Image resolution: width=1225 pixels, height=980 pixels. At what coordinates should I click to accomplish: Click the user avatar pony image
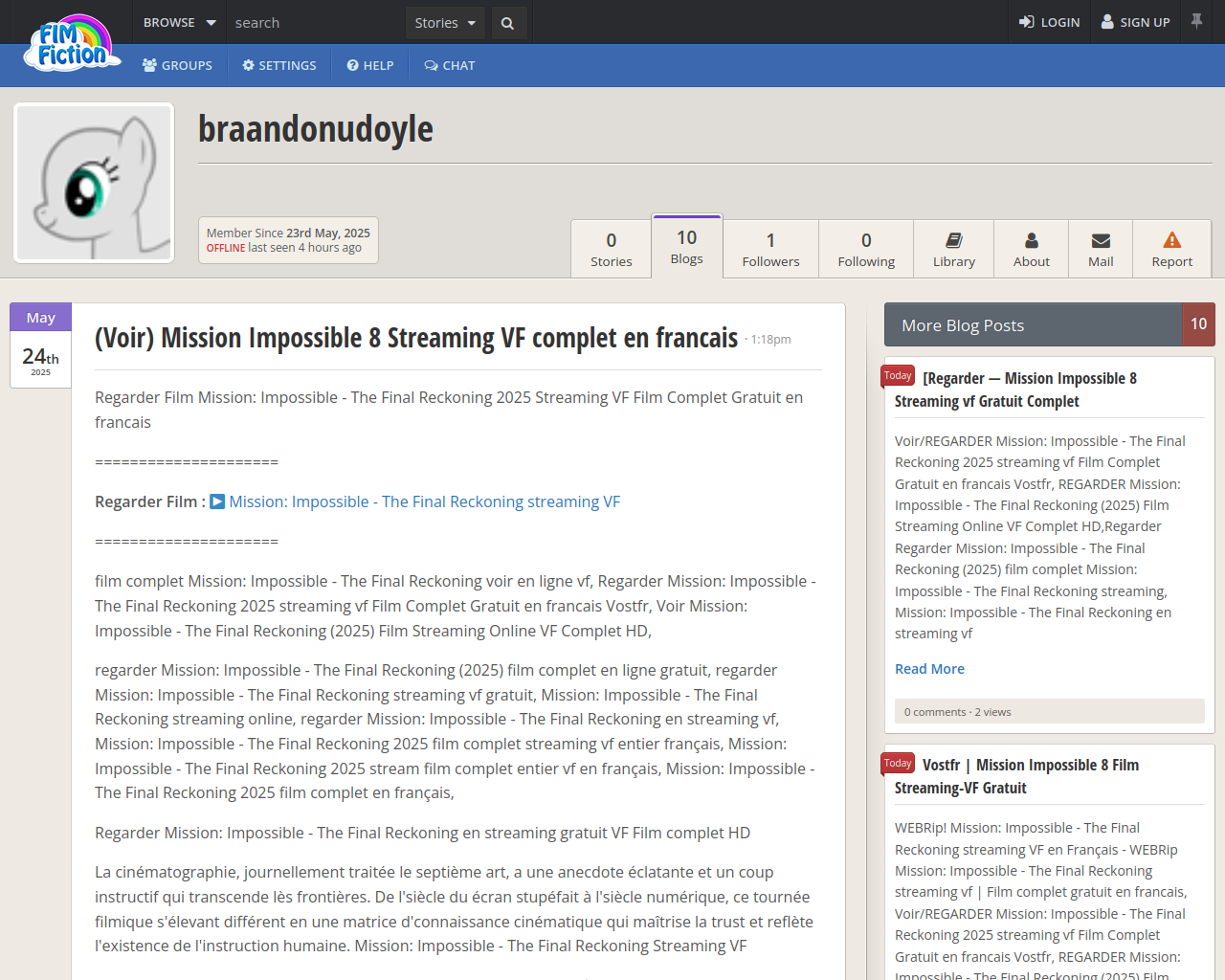[94, 183]
